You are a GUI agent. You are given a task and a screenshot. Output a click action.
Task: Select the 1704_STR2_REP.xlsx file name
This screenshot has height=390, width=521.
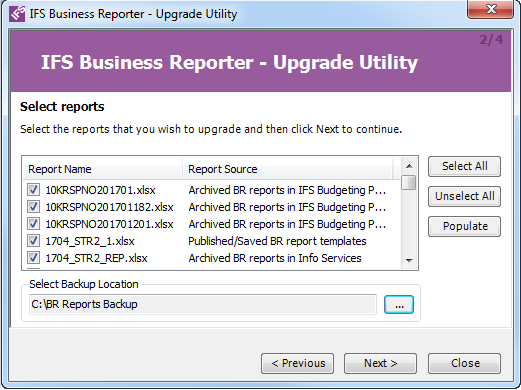[x=96, y=258]
